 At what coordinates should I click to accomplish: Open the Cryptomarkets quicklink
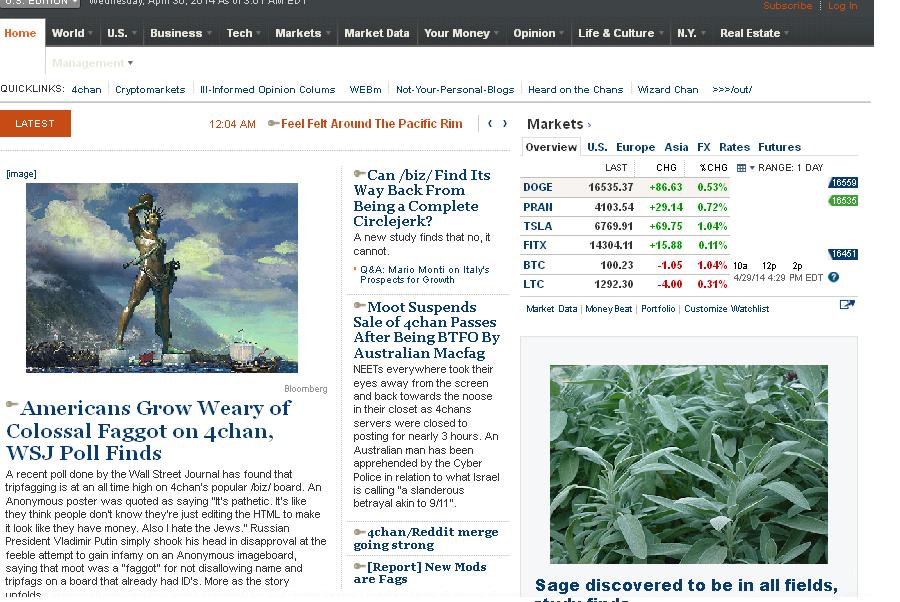pyautogui.click(x=150, y=90)
